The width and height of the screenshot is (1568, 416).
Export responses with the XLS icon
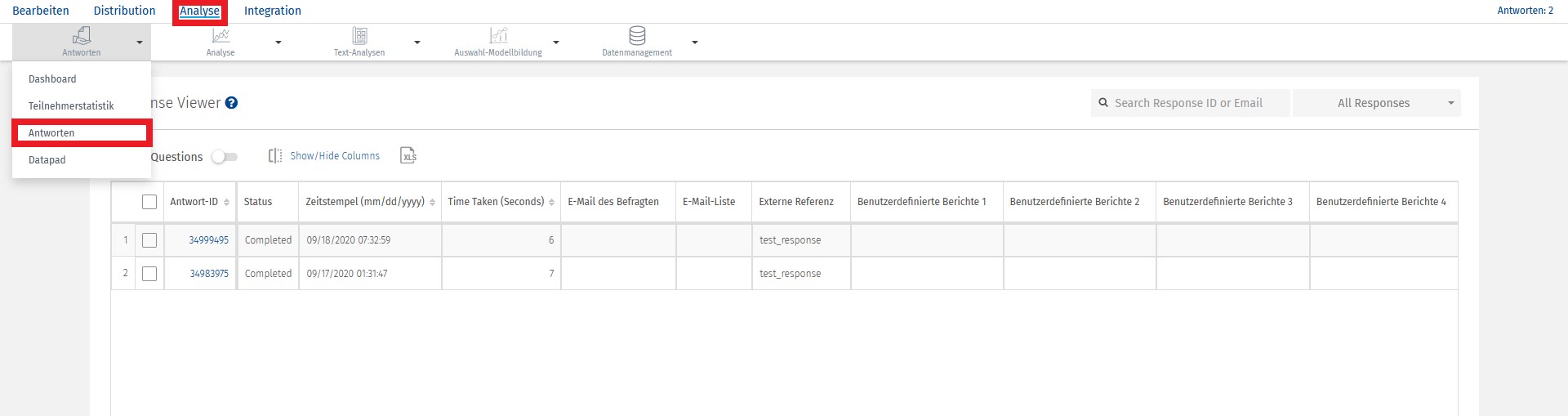408,155
